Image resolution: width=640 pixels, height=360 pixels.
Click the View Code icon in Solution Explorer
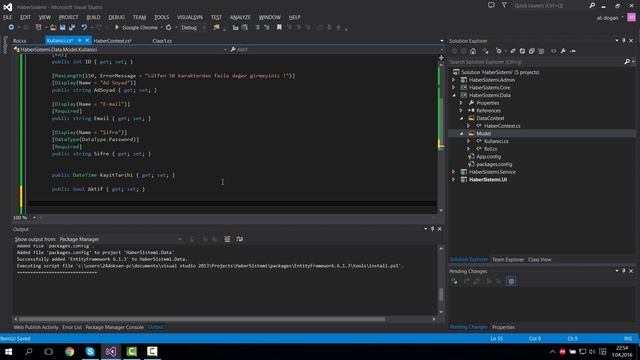[553, 51]
